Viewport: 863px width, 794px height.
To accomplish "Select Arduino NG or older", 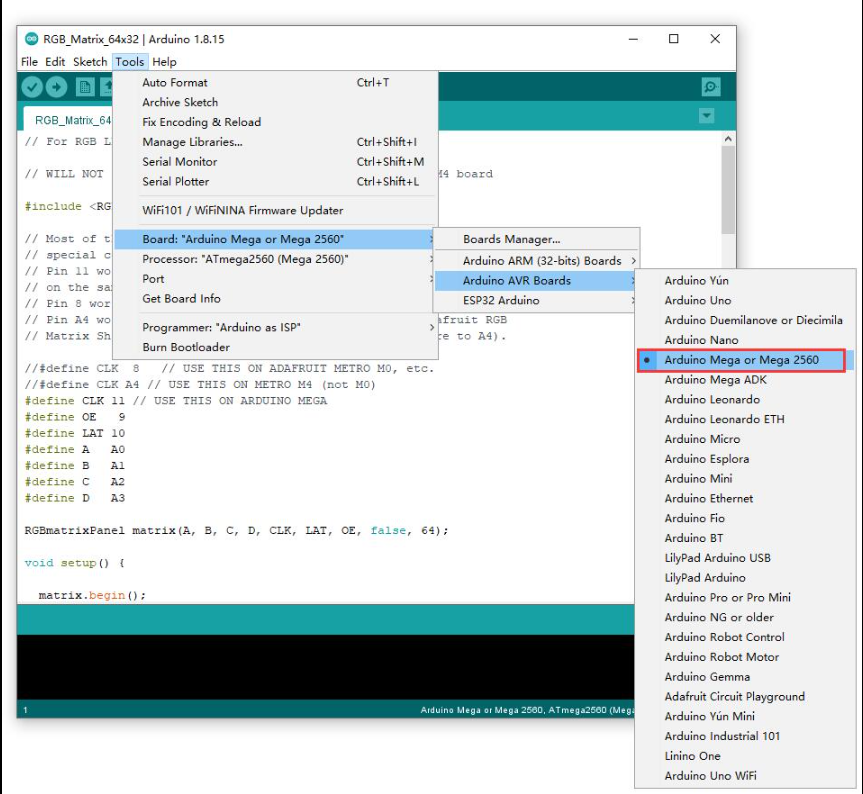I will 745,617.
